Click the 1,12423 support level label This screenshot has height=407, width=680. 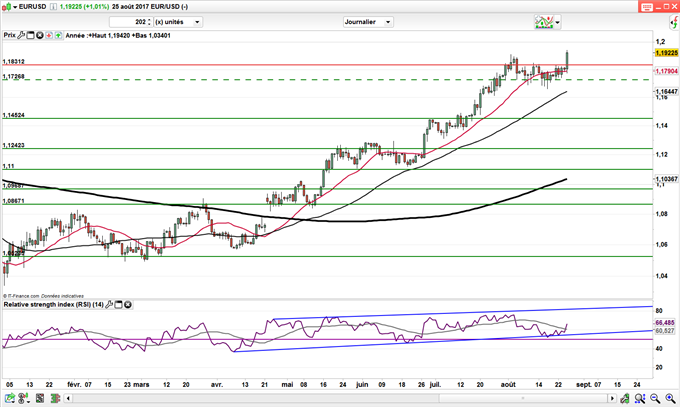13,145
